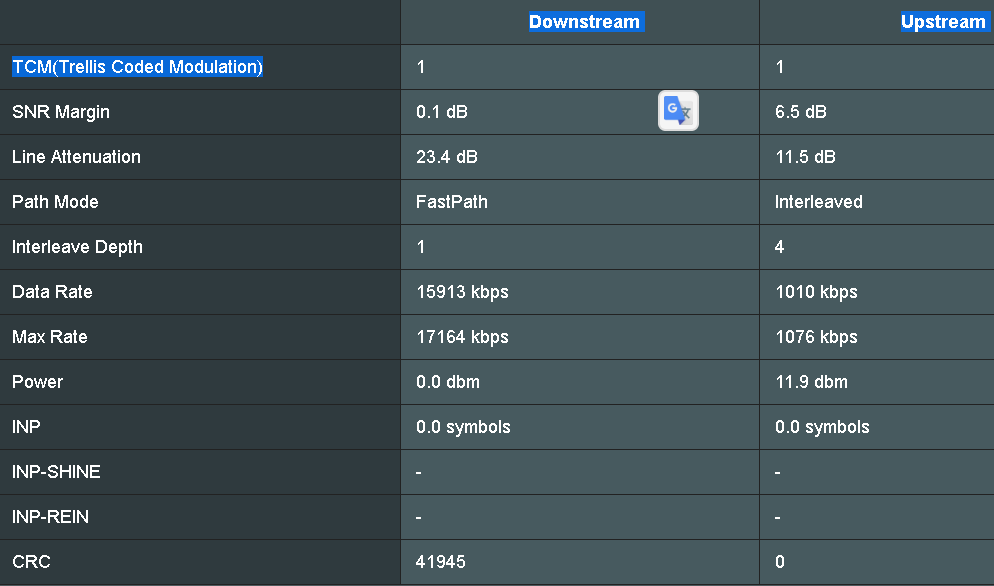The height and width of the screenshot is (586, 994).
Task: Click the Interleave Depth row label
Action: (77, 247)
